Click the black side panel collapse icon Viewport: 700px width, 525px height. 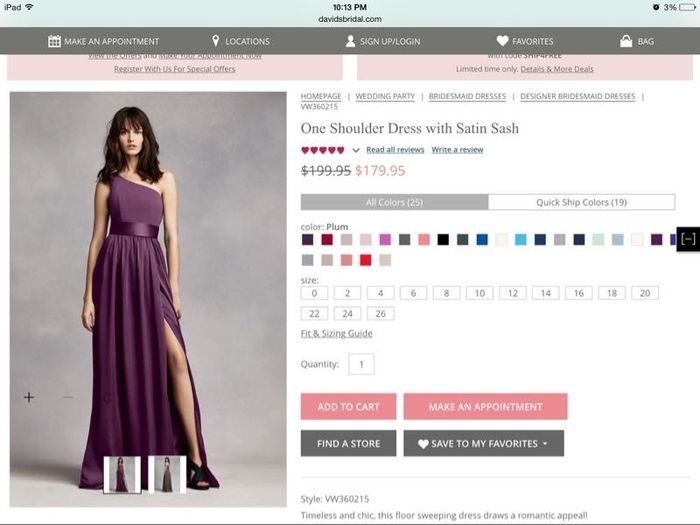(688, 239)
